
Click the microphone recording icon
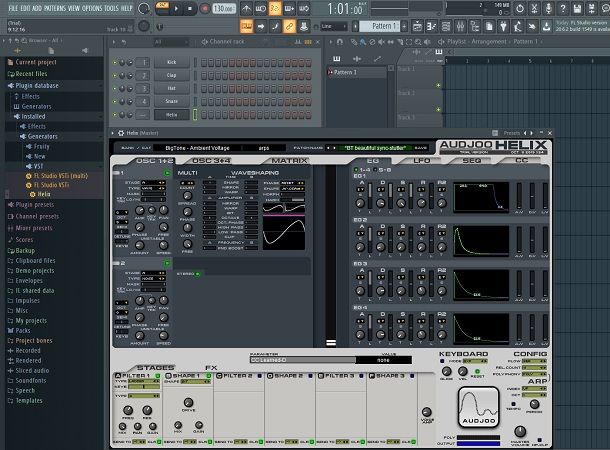(549, 8)
